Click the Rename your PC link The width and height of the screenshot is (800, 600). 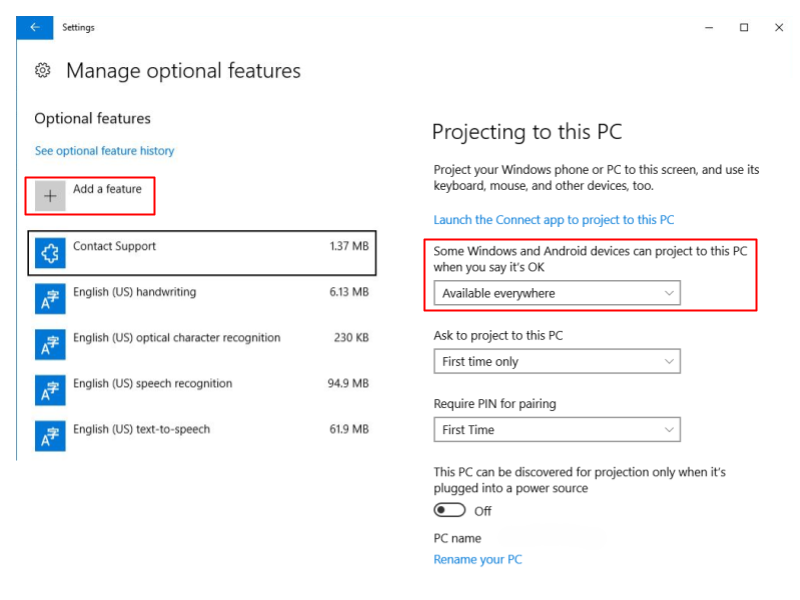pos(477,560)
